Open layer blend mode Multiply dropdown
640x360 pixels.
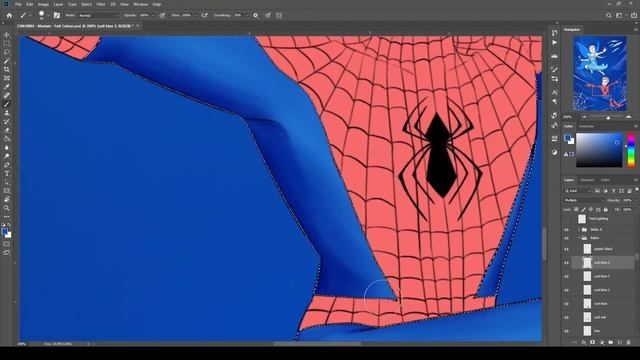pos(583,200)
